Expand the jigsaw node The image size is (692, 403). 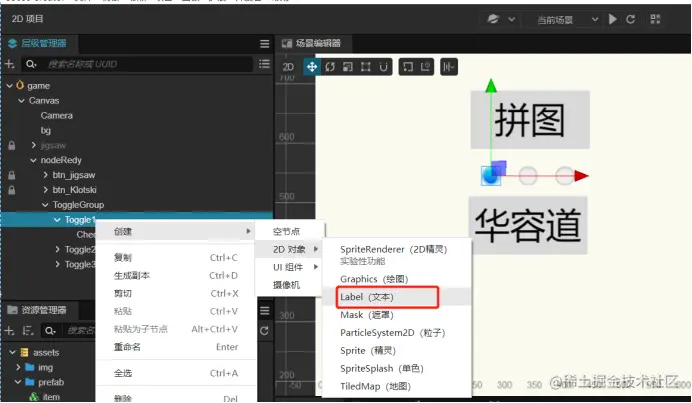(x=34, y=145)
